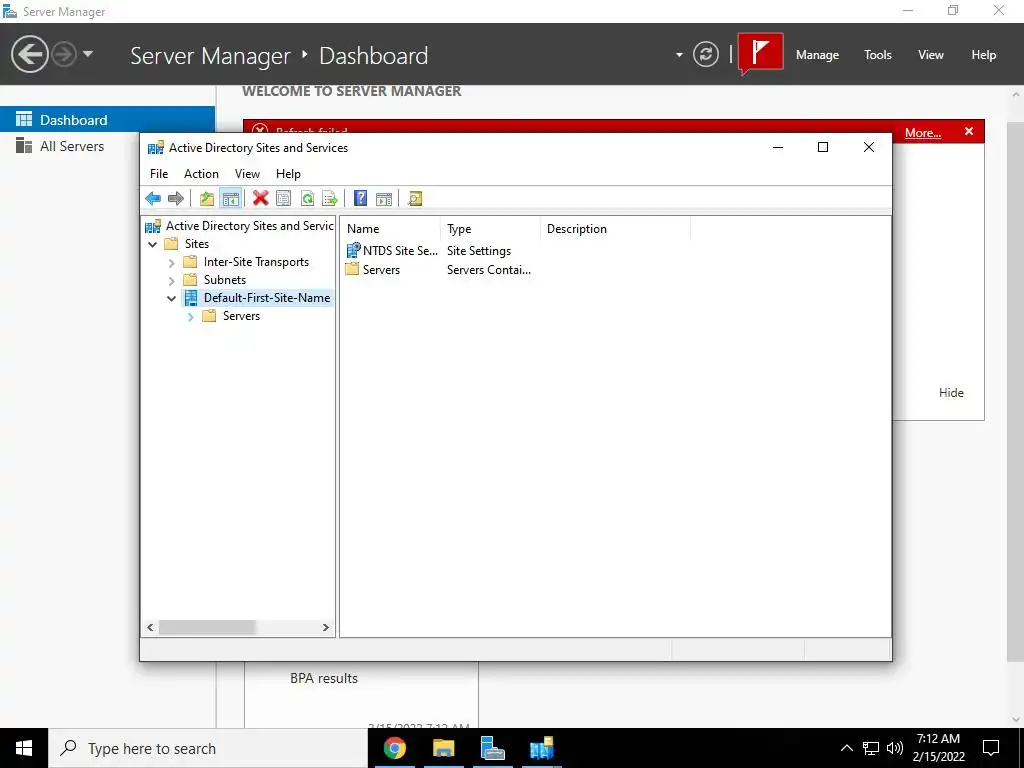Click the Sites and Services title bar icon
This screenshot has height=768, width=1024.
(x=155, y=148)
